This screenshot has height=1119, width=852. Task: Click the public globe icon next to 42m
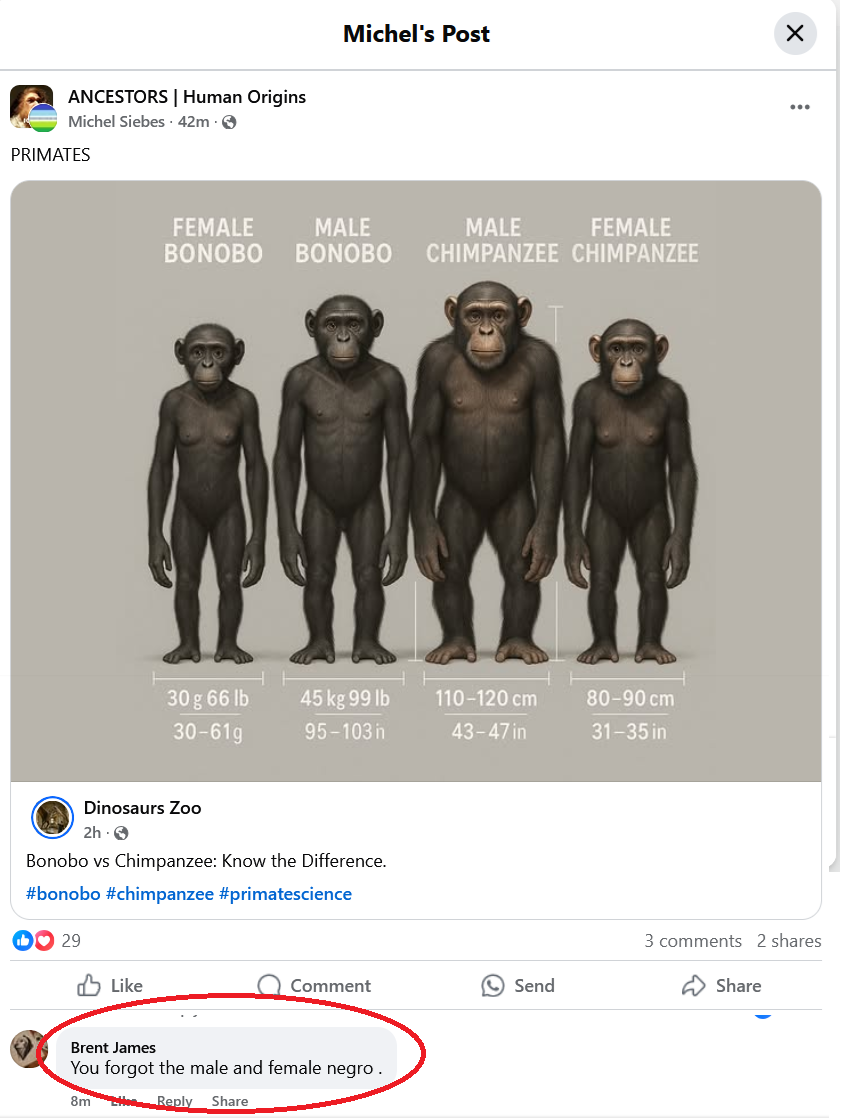(x=229, y=122)
